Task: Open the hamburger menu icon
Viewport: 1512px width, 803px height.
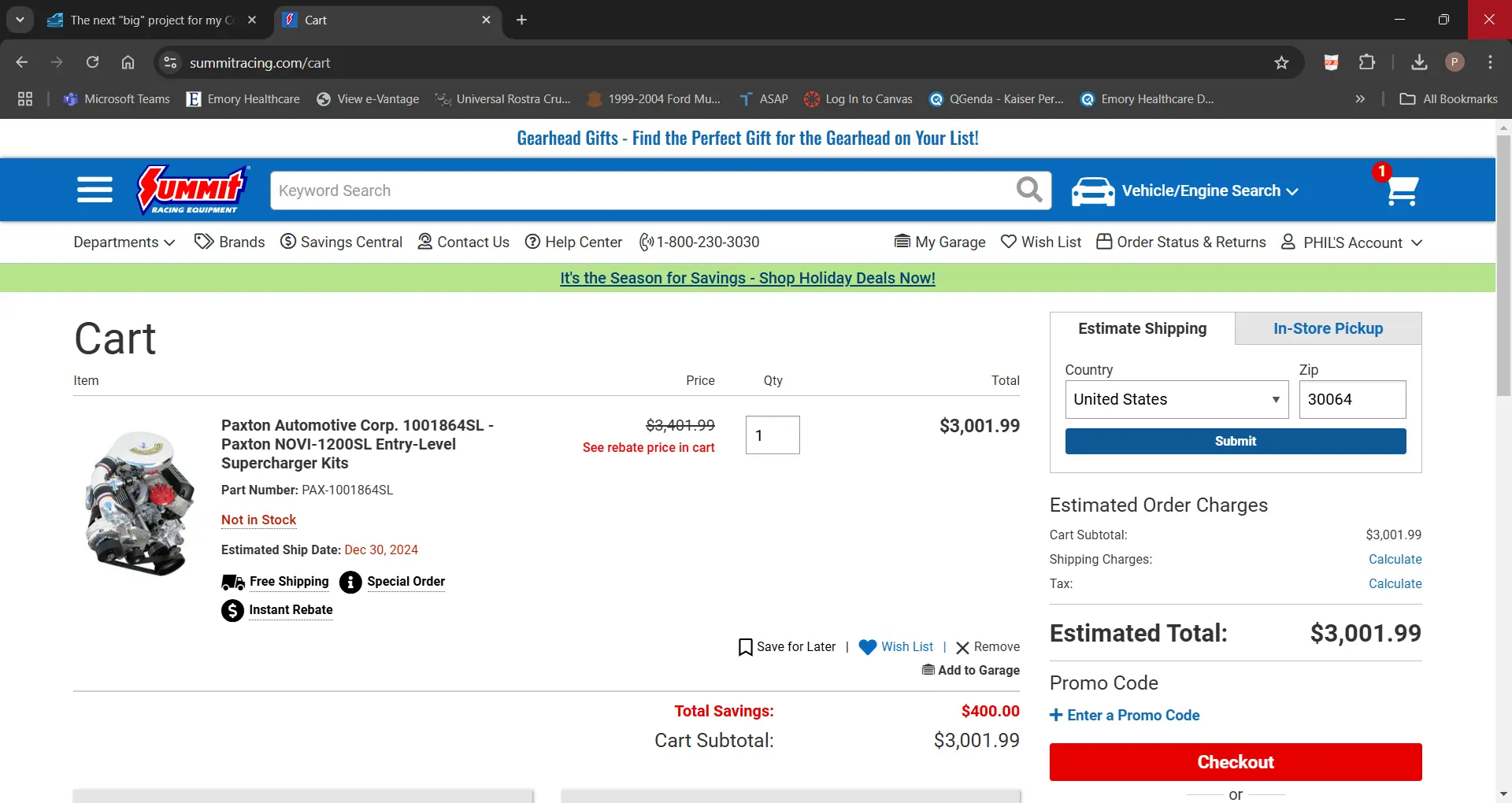Action: [x=94, y=191]
